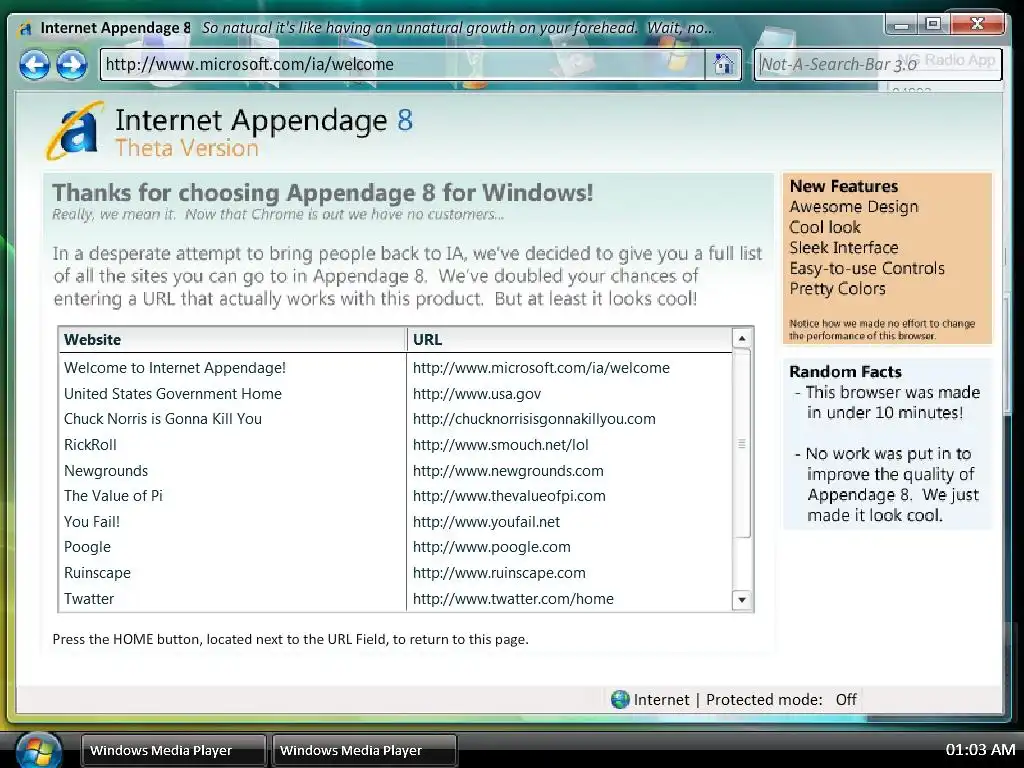Click the http://www.twatter.com/home cell

point(513,599)
